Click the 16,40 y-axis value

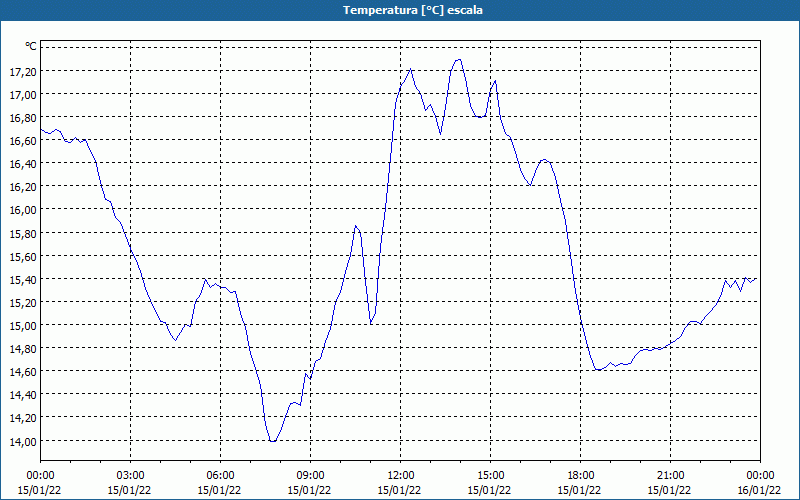click(x=23, y=164)
